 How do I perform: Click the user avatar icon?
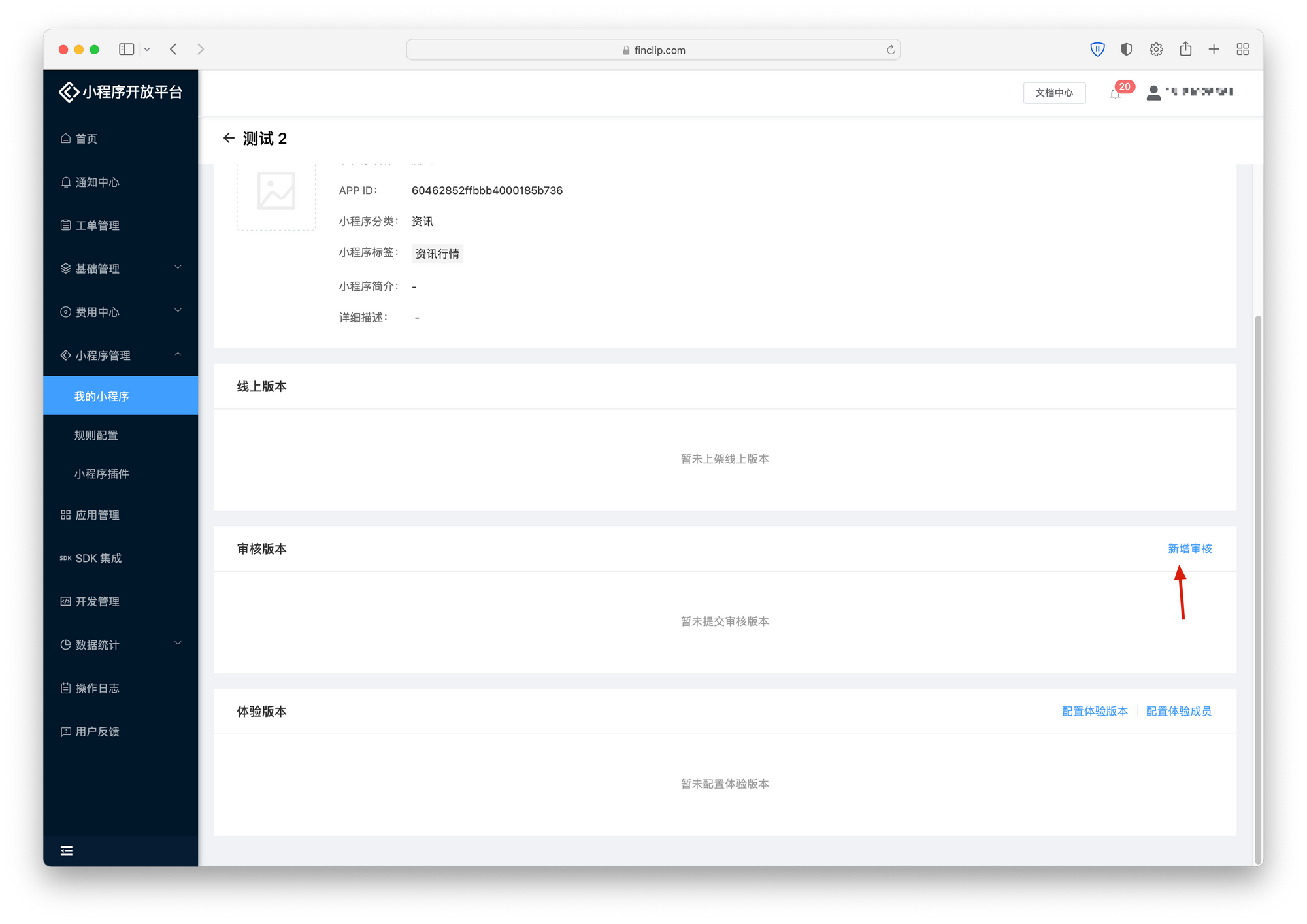click(x=1153, y=93)
